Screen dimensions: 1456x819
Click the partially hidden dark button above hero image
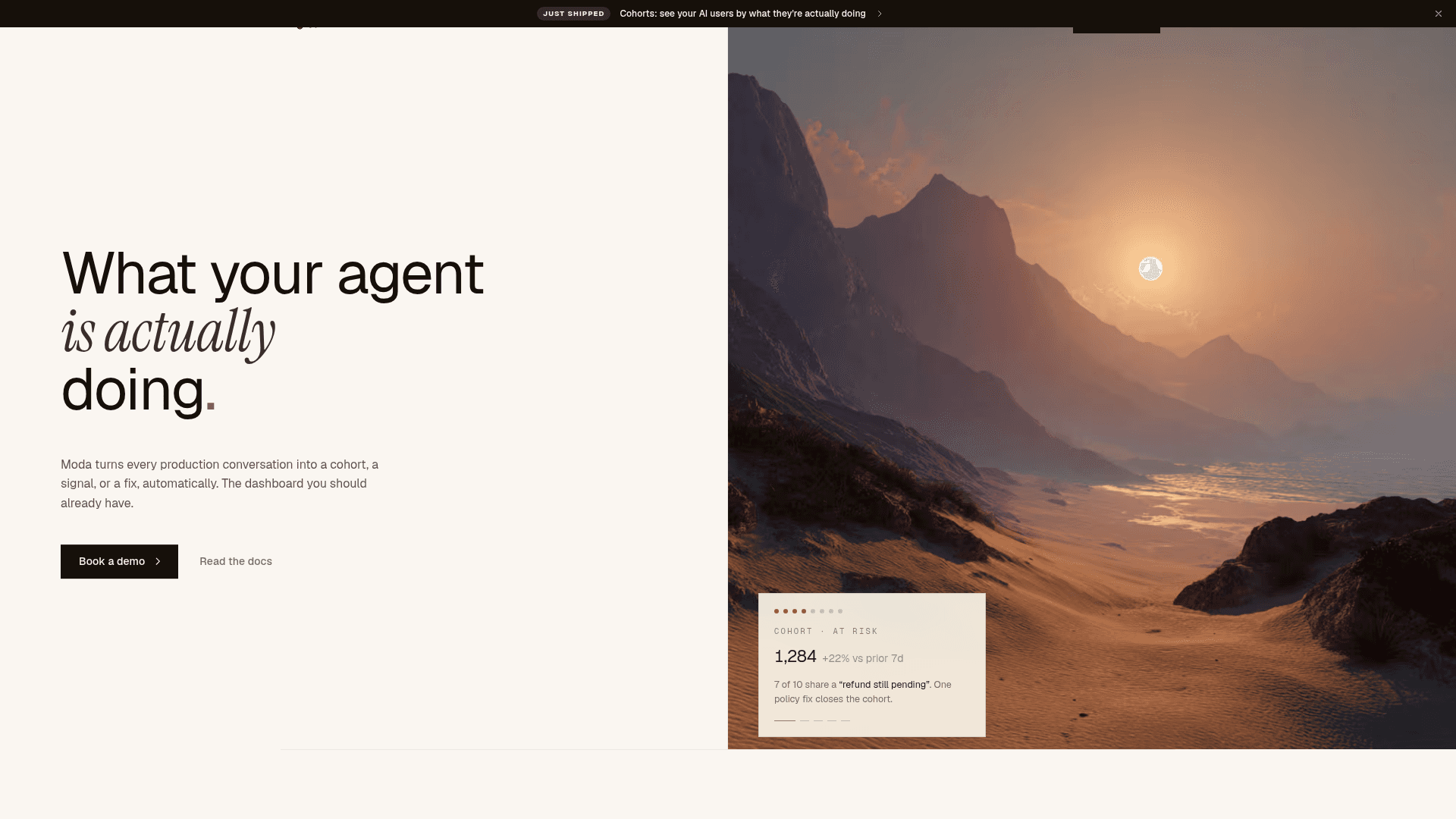pos(1116,30)
